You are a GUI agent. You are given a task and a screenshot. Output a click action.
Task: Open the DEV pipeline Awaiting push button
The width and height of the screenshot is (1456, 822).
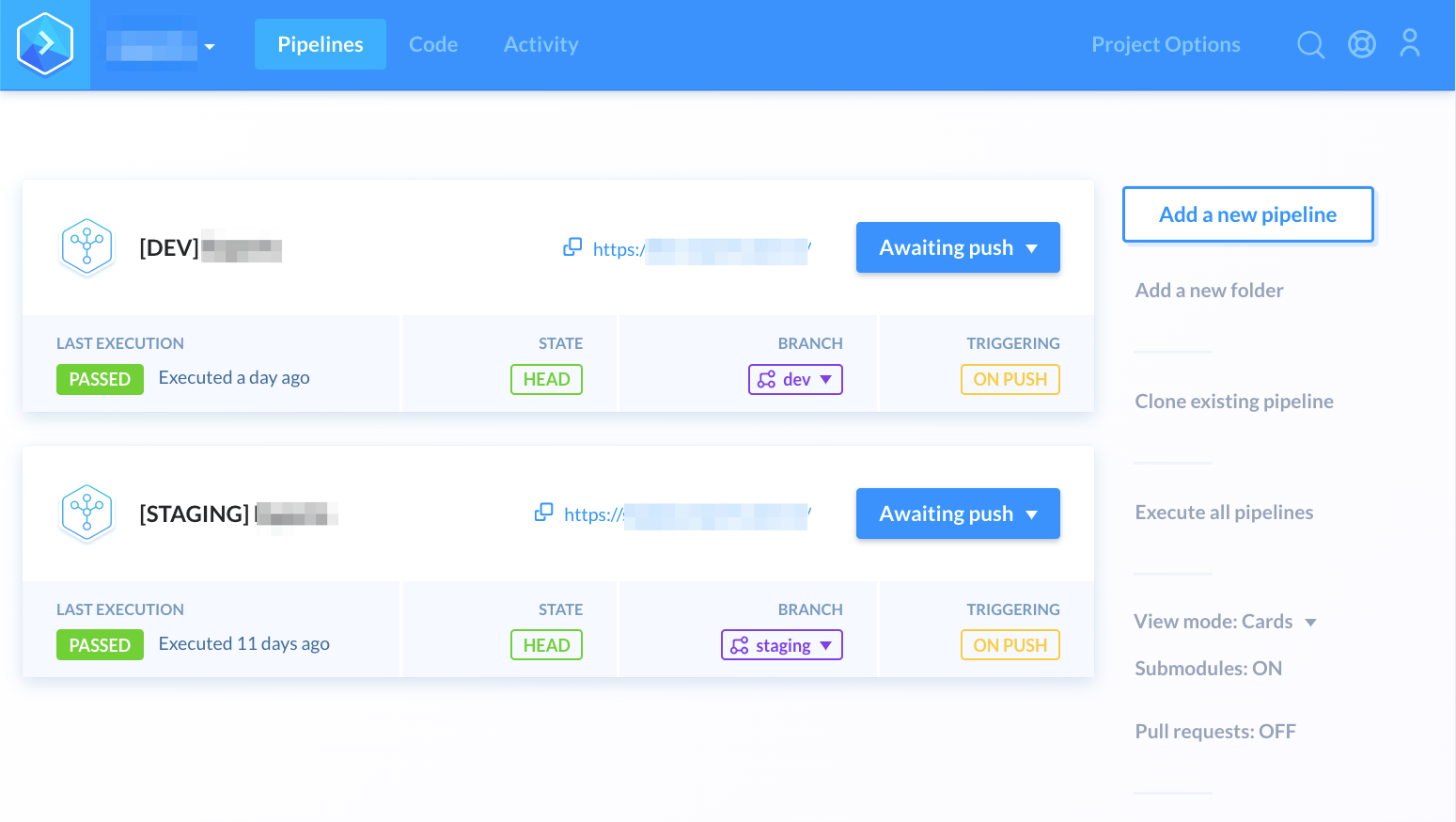coord(957,247)
